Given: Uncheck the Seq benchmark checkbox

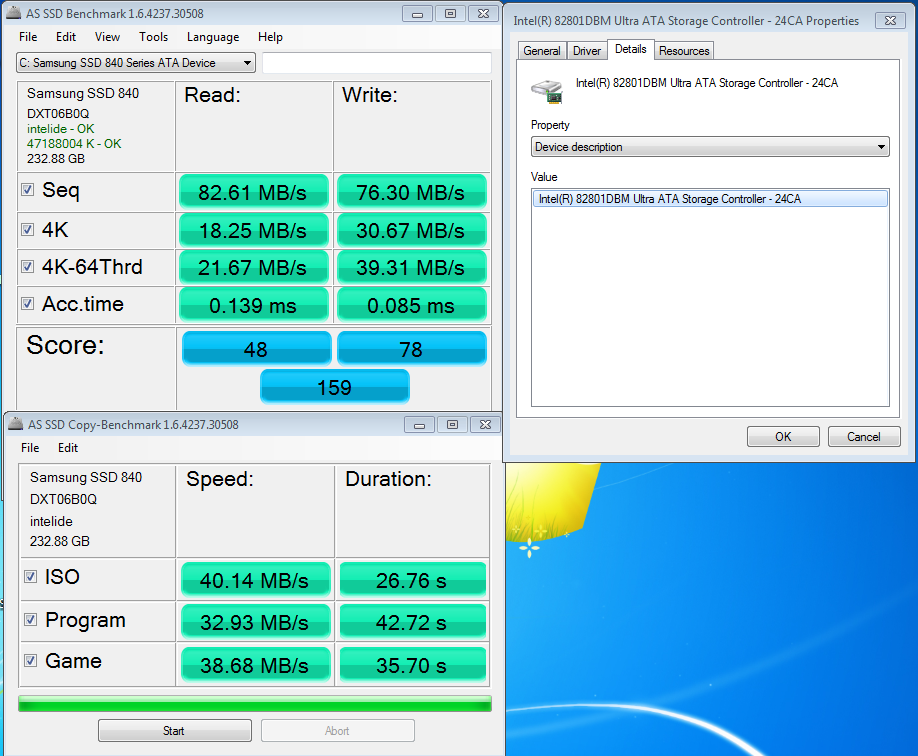Looking at the screenshot, I should pos(28,191).
